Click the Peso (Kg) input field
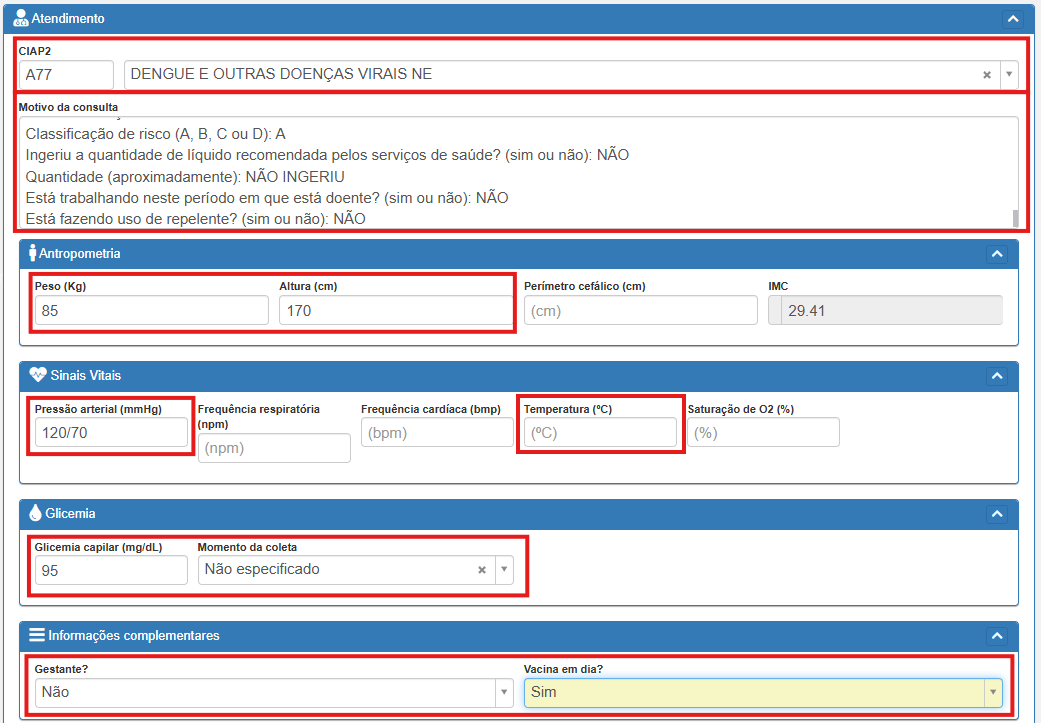 coord(151,311)
